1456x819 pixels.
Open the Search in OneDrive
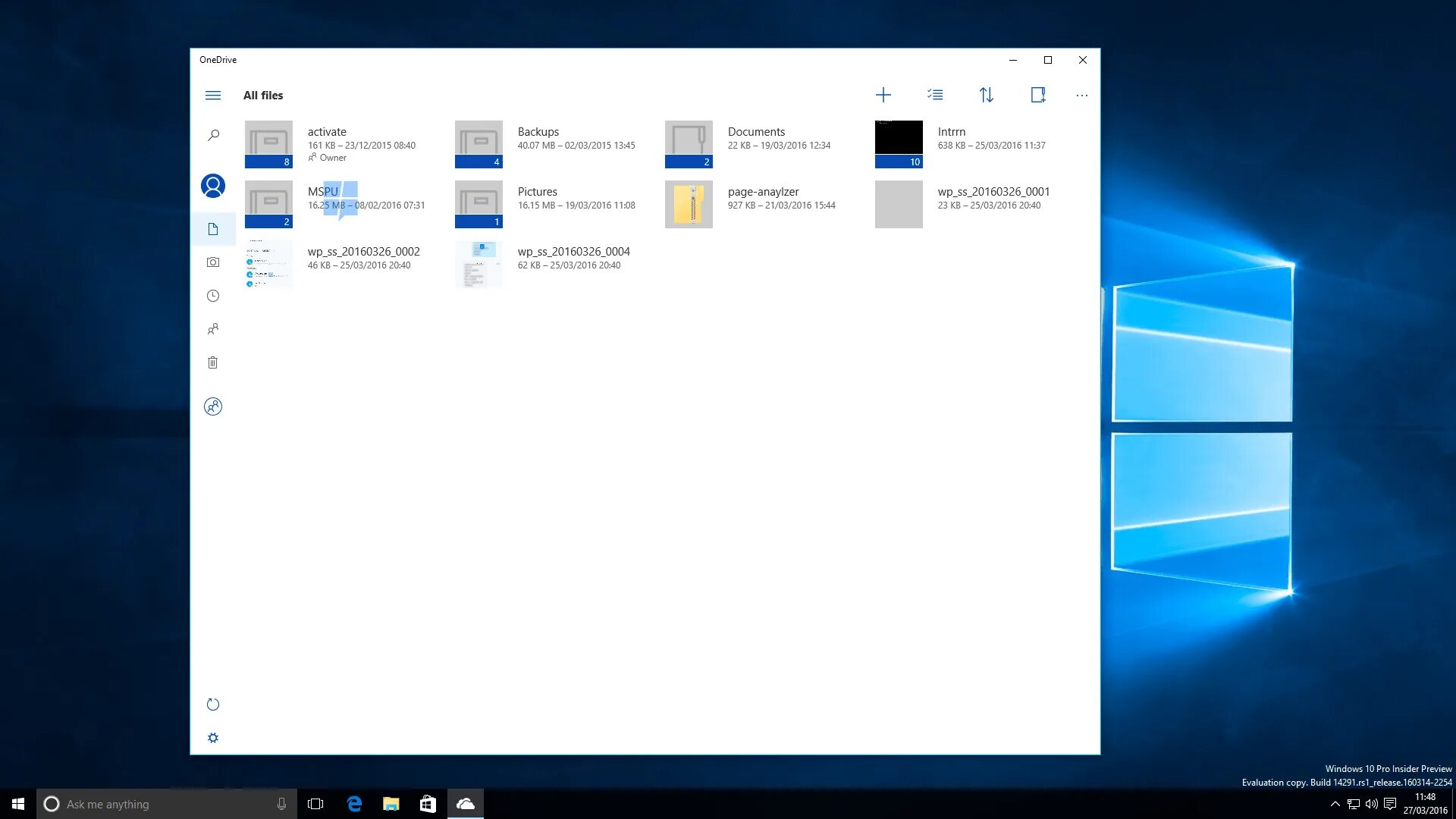pos(213,134)
